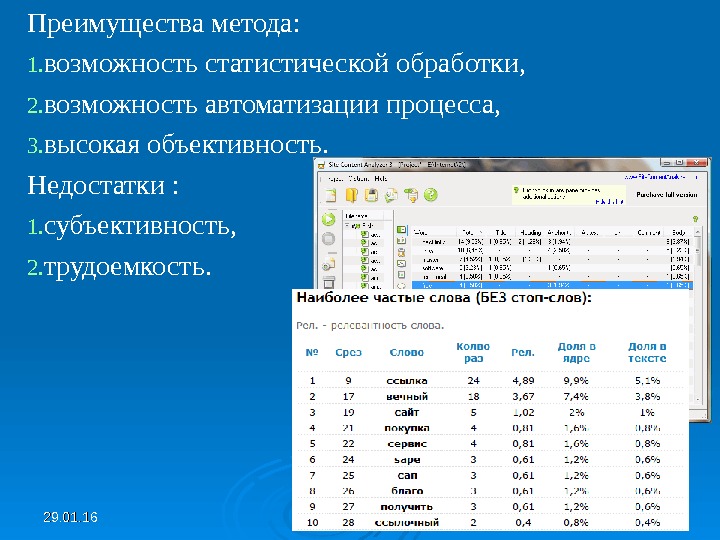Click the gray stop analysis button
The image size is (720, 540).
329,239
